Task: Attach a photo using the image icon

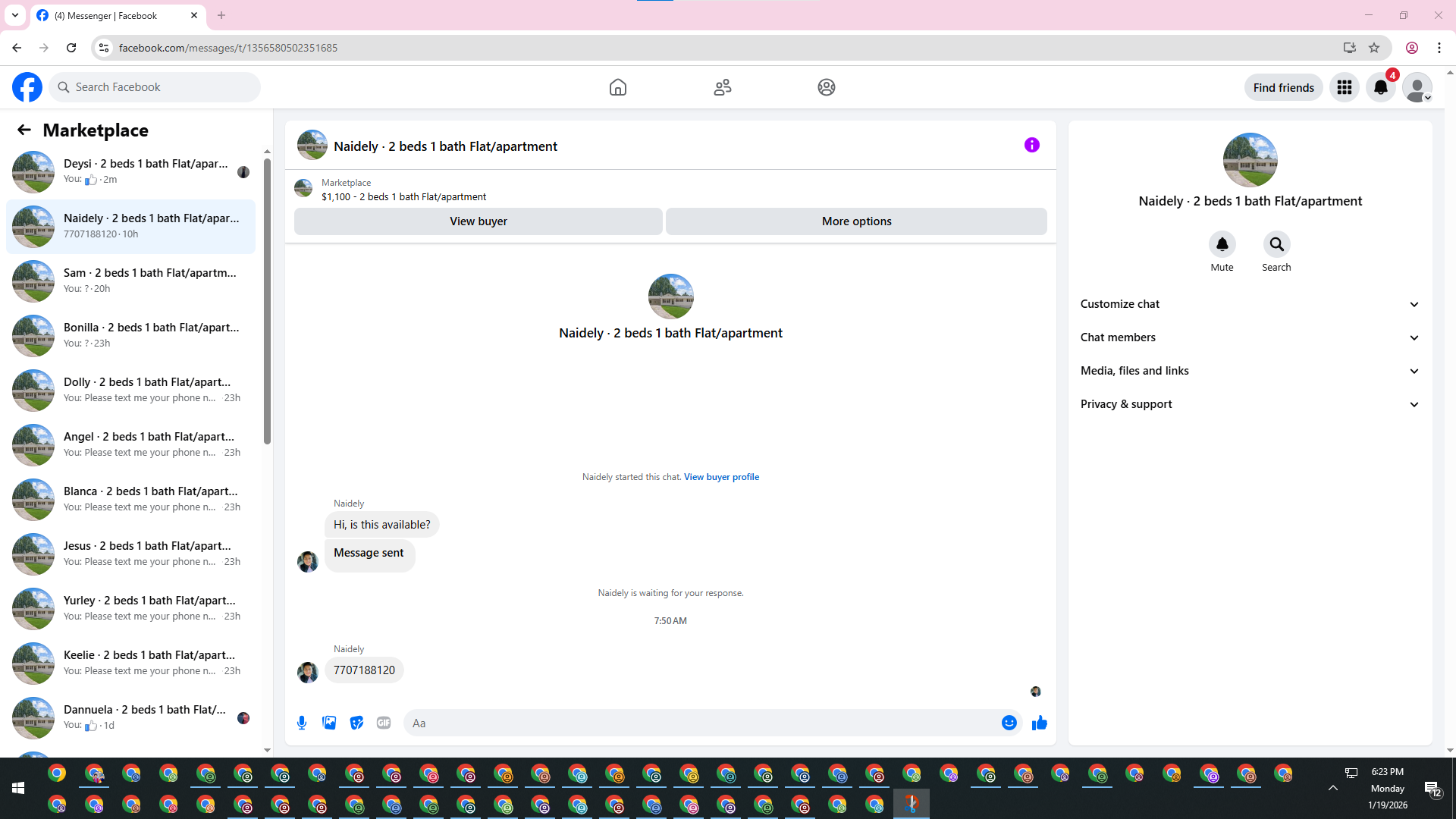Action: (x=329, y=723)
